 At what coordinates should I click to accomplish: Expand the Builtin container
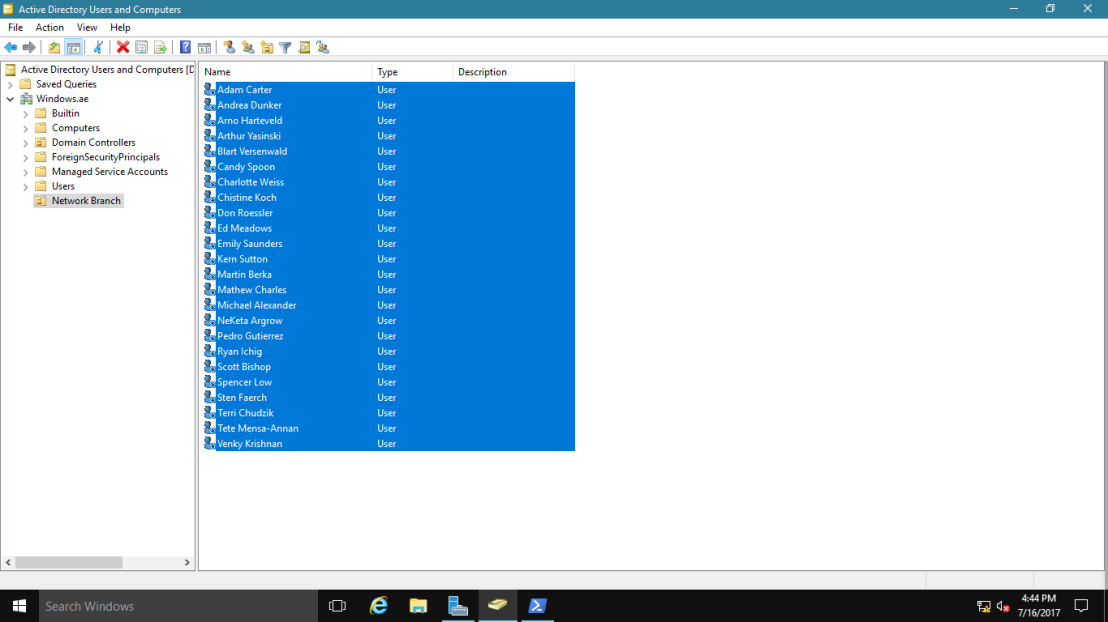pyautogui.click(x=25, y=114)
